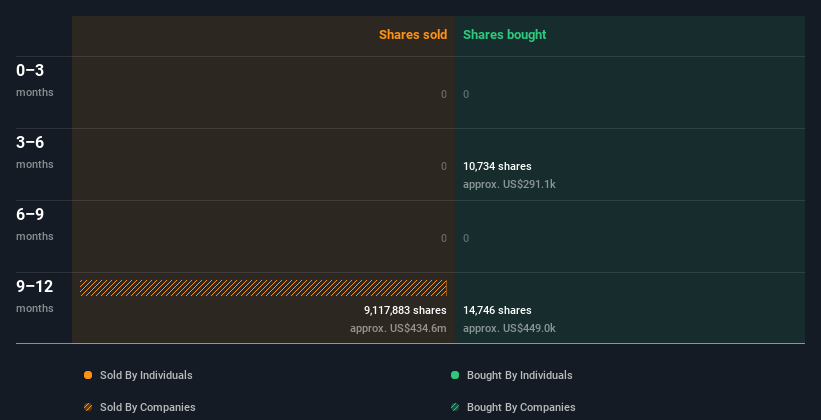
Task: Select the hatched 9–12 months sold bar
Action: tap(263, 288)
